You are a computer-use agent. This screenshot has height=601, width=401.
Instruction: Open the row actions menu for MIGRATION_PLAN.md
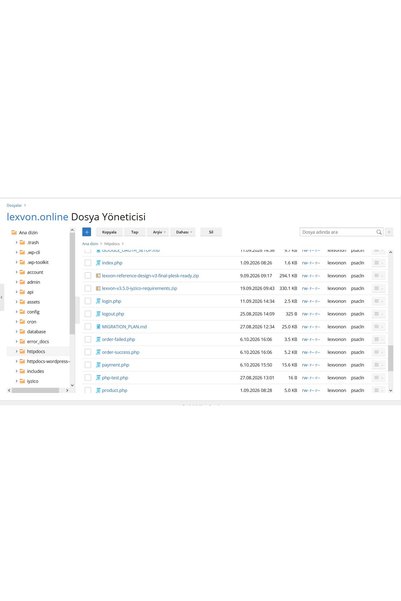tap(378, 327)
